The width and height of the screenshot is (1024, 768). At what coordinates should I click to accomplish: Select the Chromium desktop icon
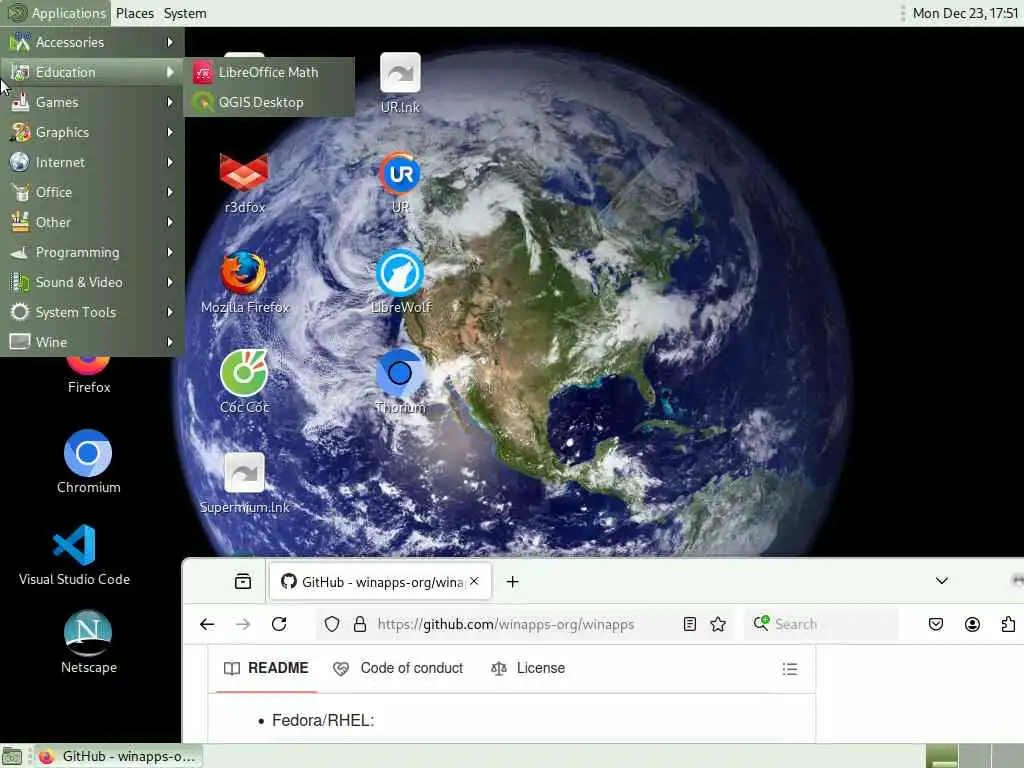tap(89, 461)
